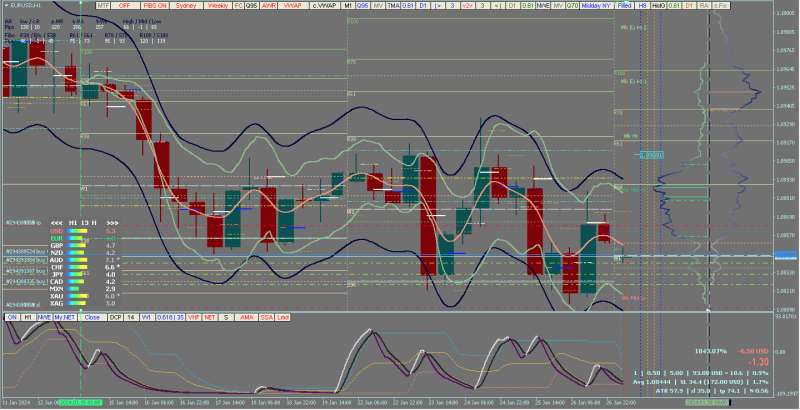Click the -1.30 profit readout
This screenshot has width=800, height=410.
pyautogui.click(x=758, y=362)
